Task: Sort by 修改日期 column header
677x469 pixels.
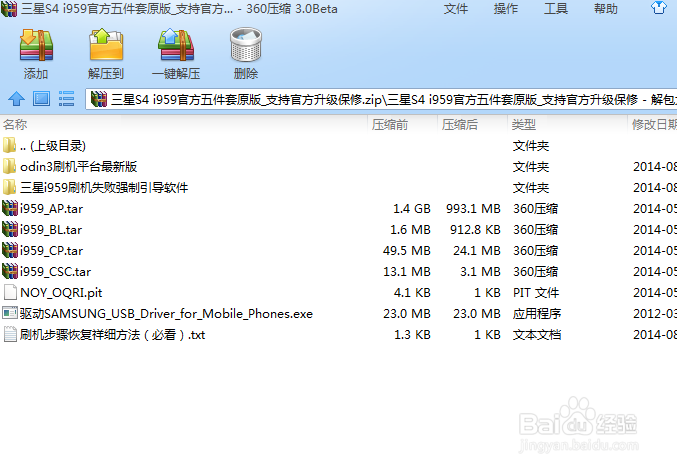Action: coord(654,125)
